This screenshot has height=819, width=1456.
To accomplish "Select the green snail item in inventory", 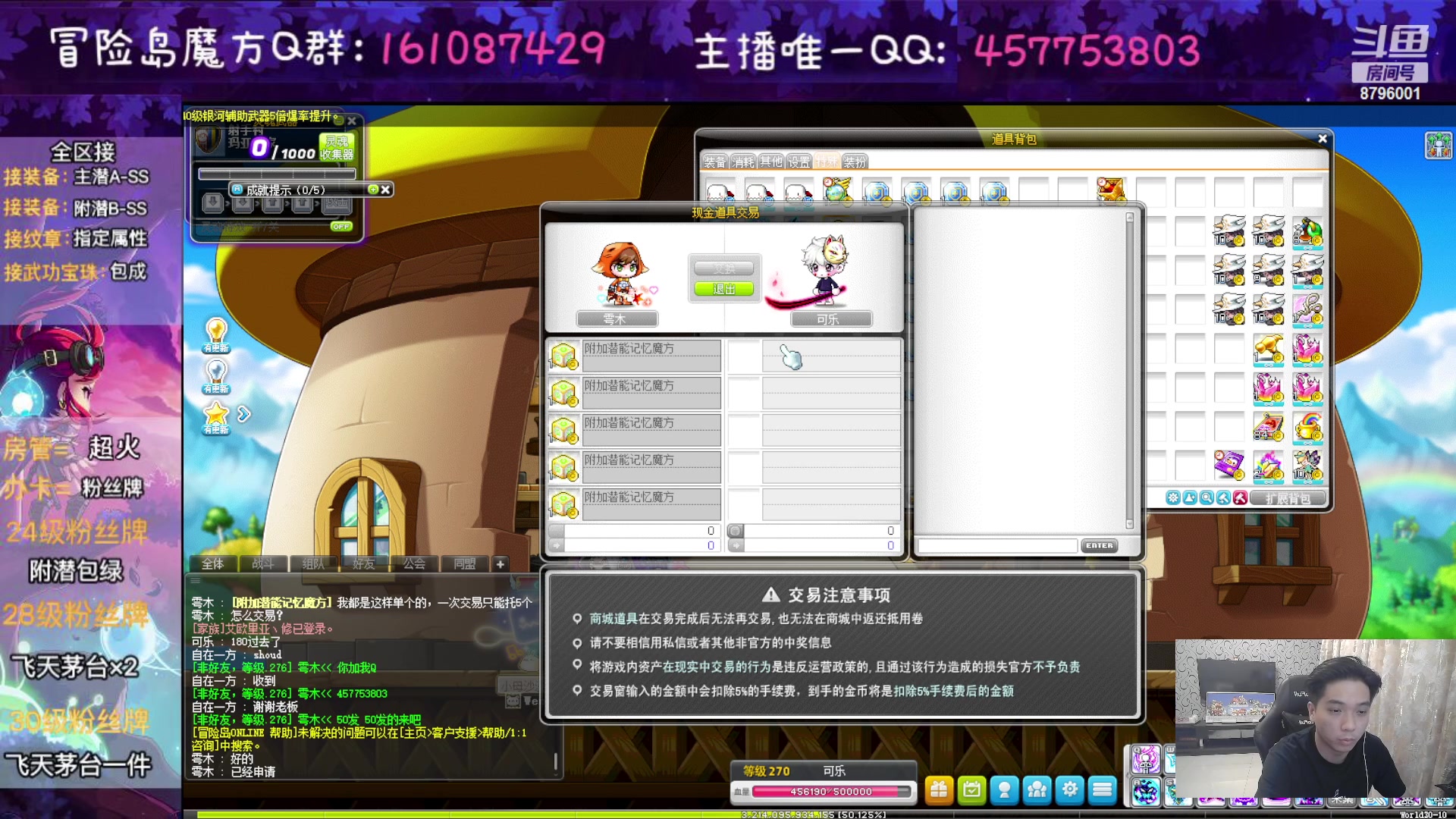I will click(x=1307, y=231).
